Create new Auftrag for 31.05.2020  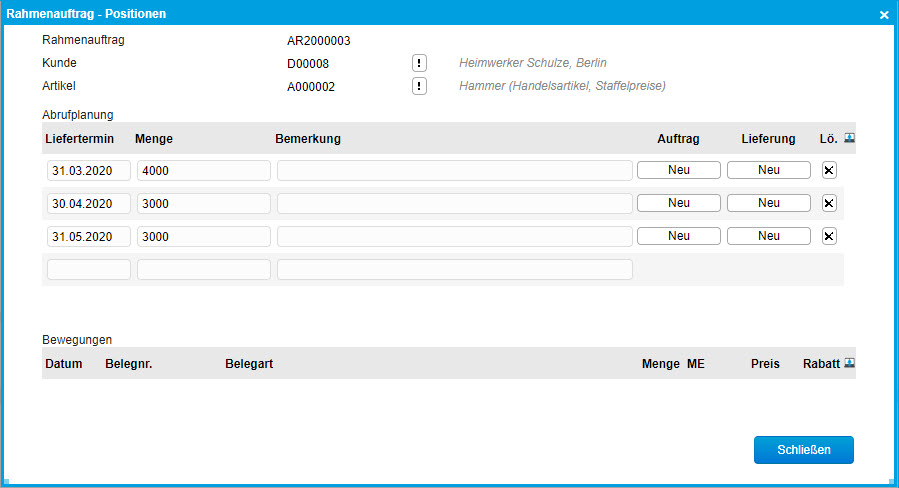(679, 236)
